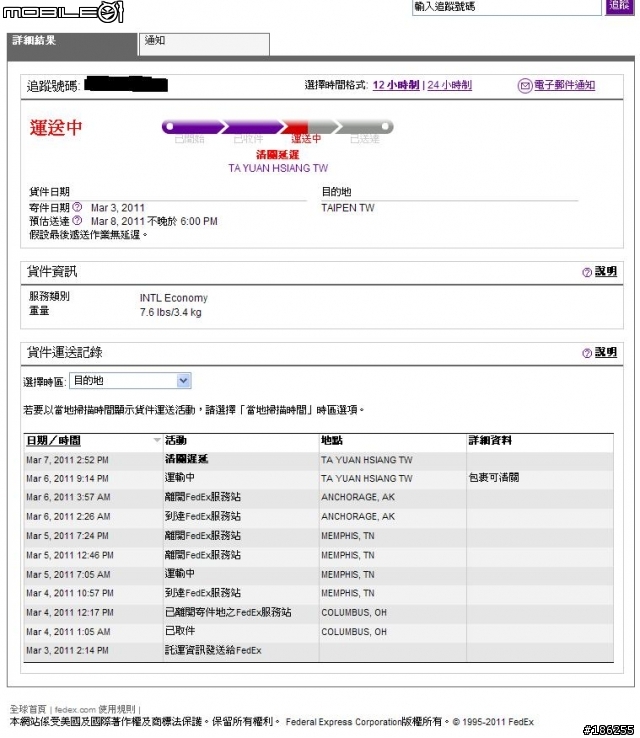Click the Mobile01 logo
Image resolution: width=640 pixels, height=738 pixels.
tap(63, 12)
